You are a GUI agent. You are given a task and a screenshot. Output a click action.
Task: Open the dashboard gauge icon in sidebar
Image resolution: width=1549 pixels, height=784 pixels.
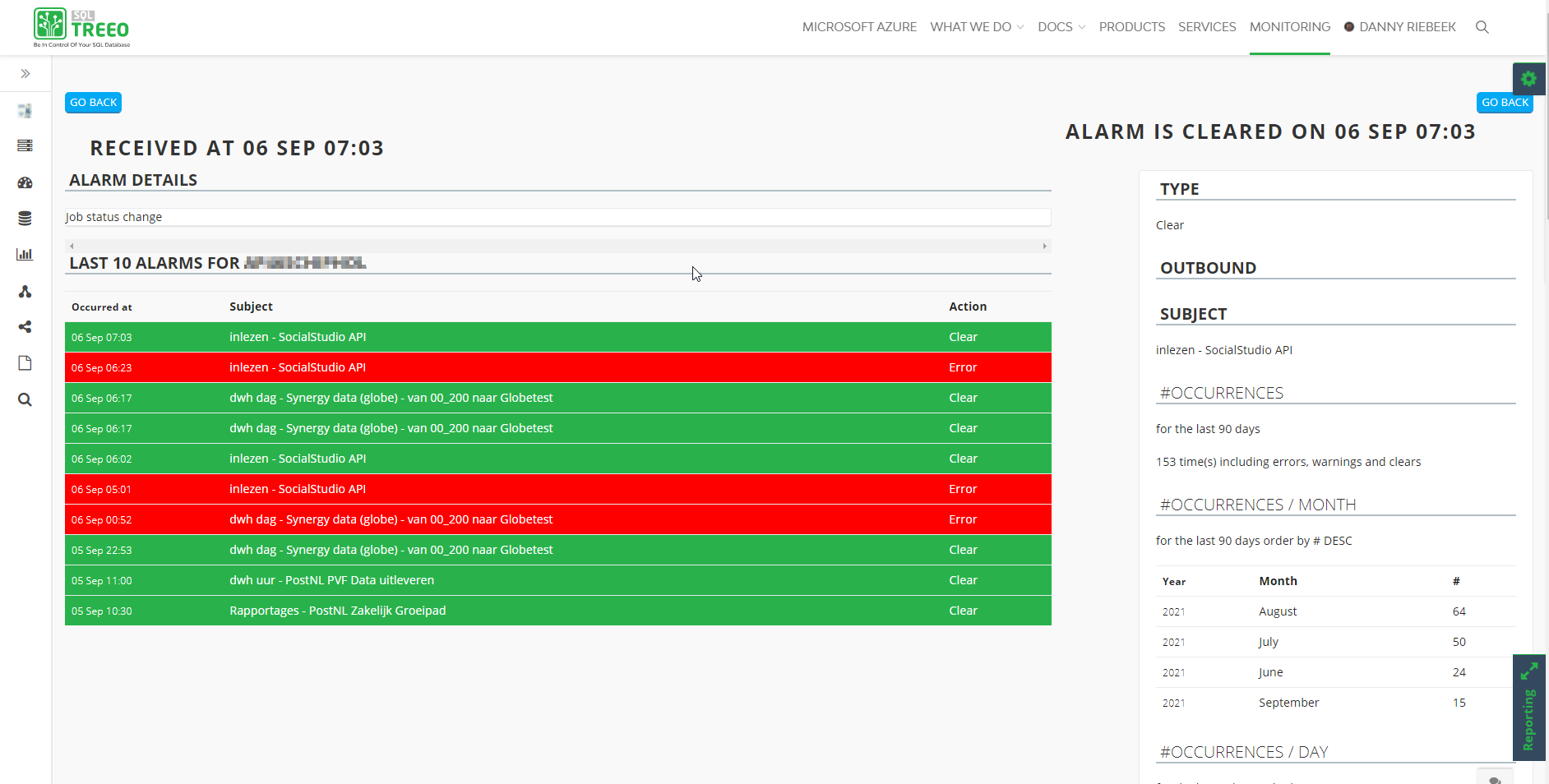pyautogui.click(x=25, y=182)
